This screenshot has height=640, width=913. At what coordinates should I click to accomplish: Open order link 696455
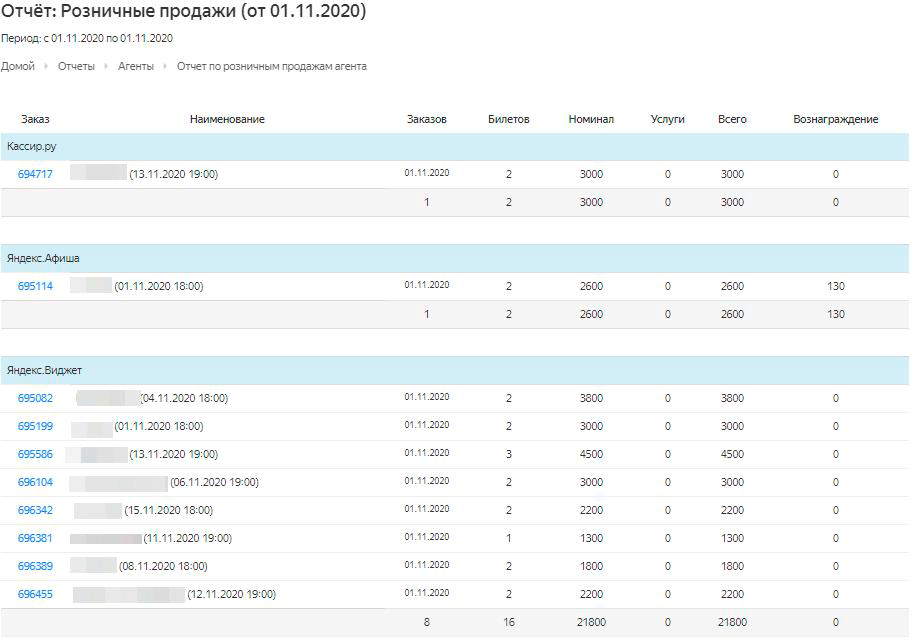pos(35,594)
